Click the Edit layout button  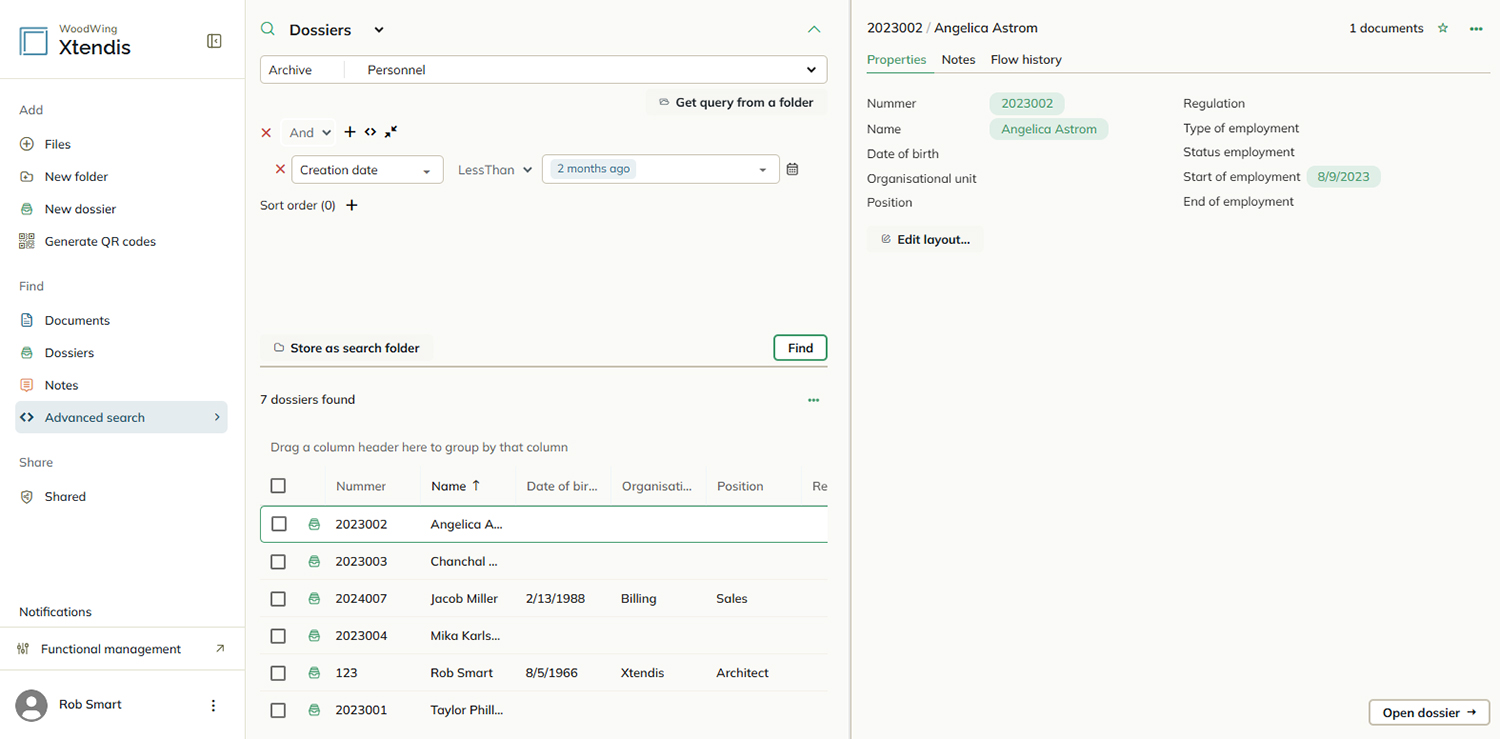[x=925, y=240]
